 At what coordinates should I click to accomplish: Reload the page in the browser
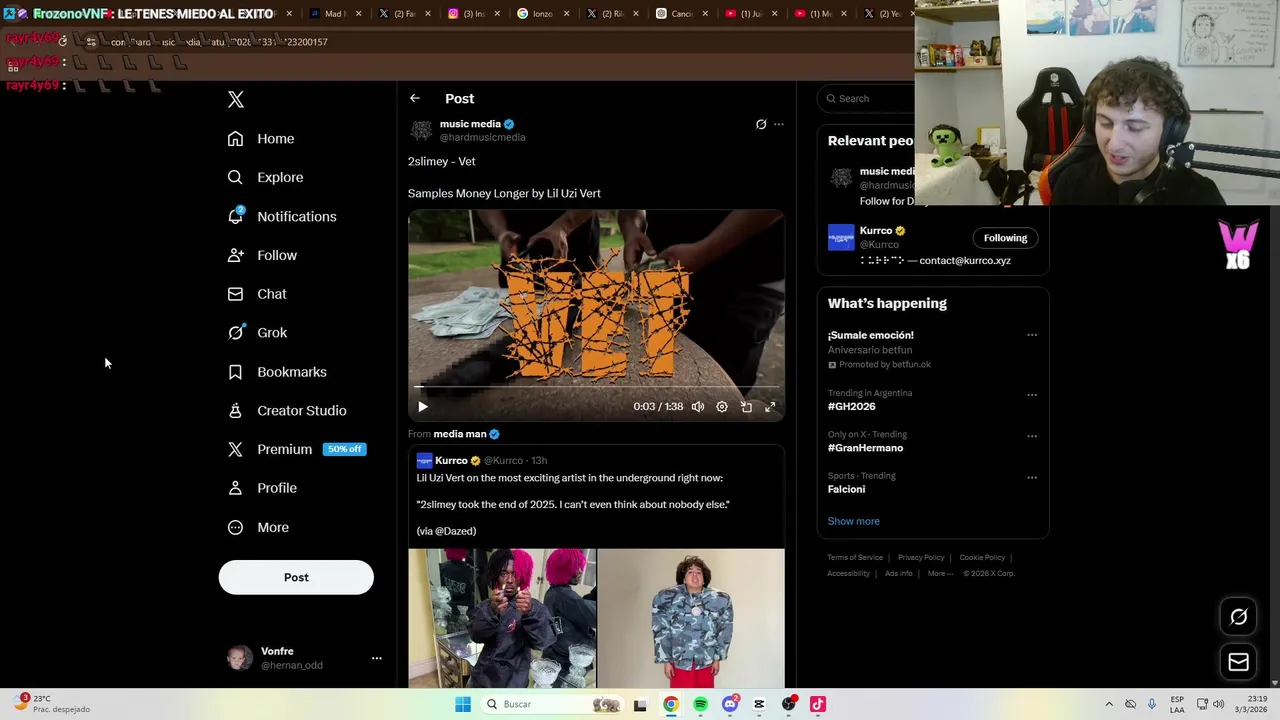tap(62, 41)
